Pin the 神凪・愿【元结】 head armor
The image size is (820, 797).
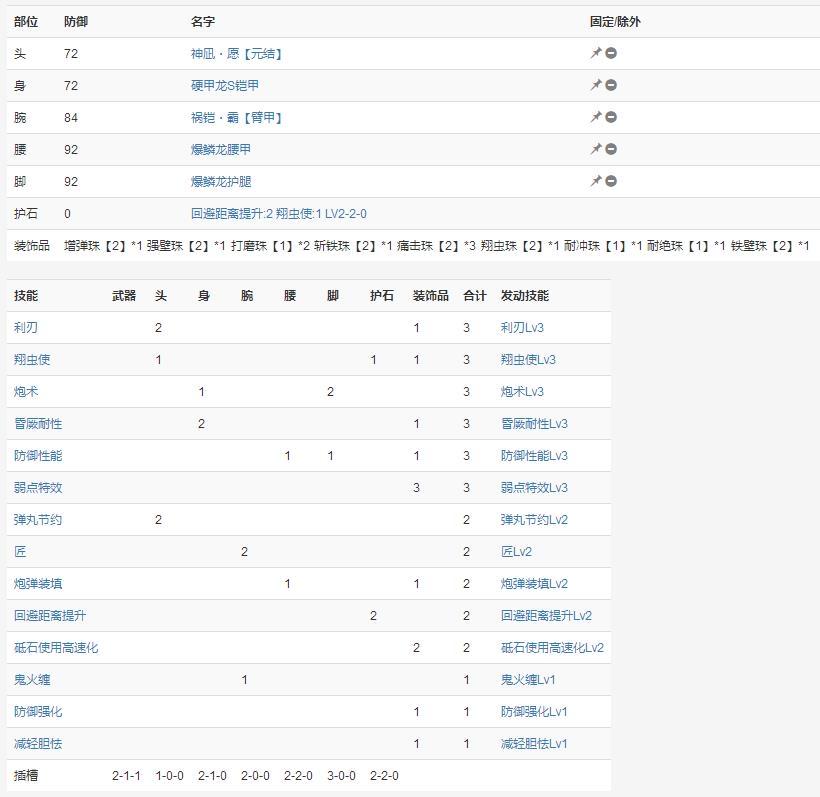(x=596, y=53)
